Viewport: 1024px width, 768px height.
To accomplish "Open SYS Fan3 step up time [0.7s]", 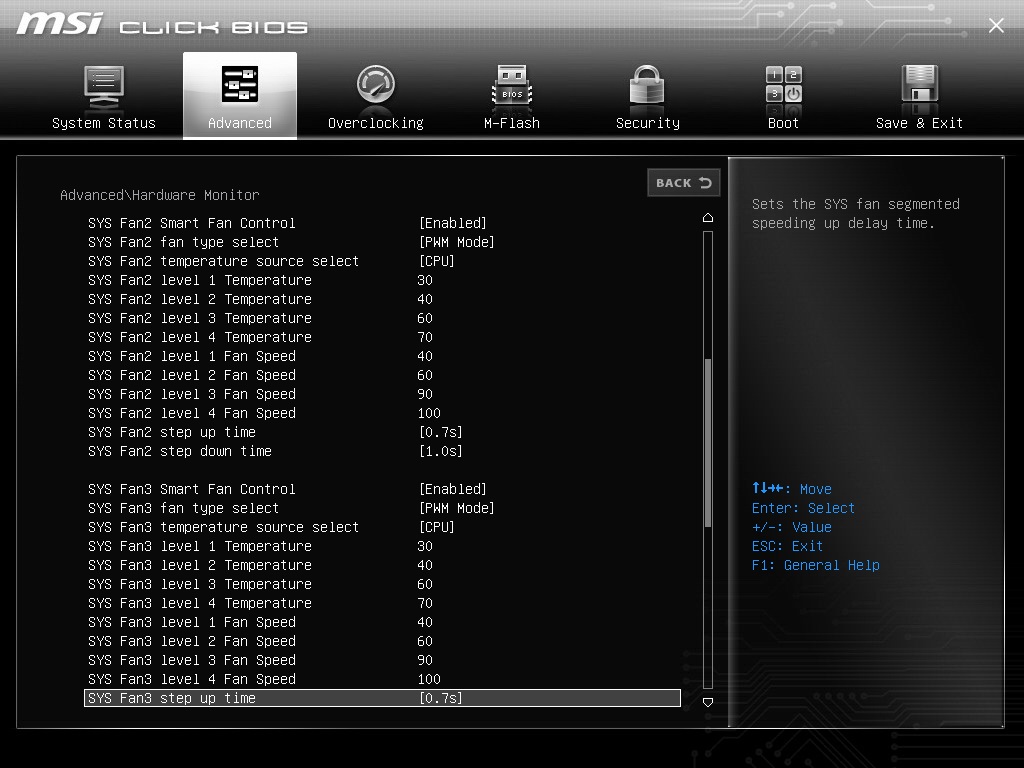I will [441, 698].
